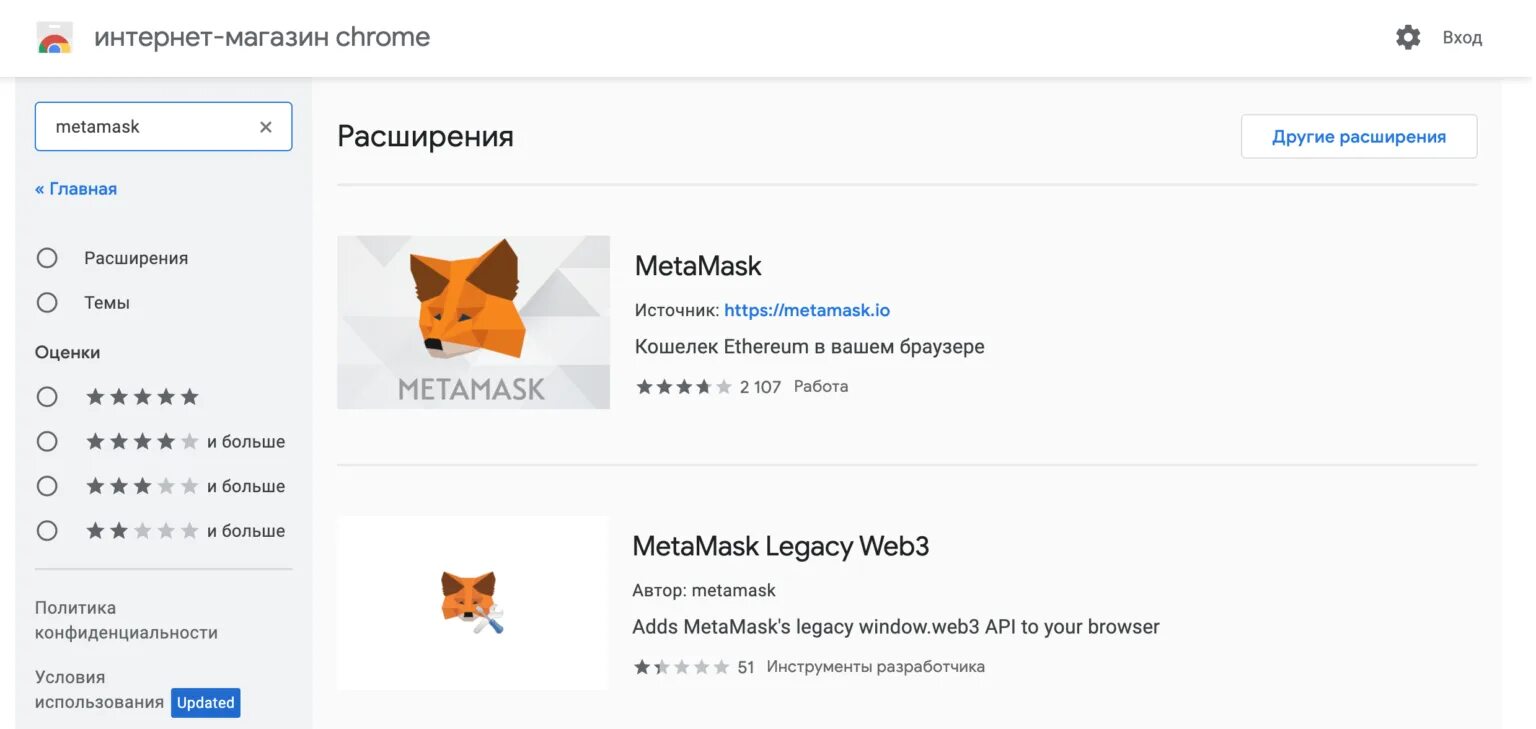Click MetaMask's star rating
1536x729 pixels.
tap(684, 387)
